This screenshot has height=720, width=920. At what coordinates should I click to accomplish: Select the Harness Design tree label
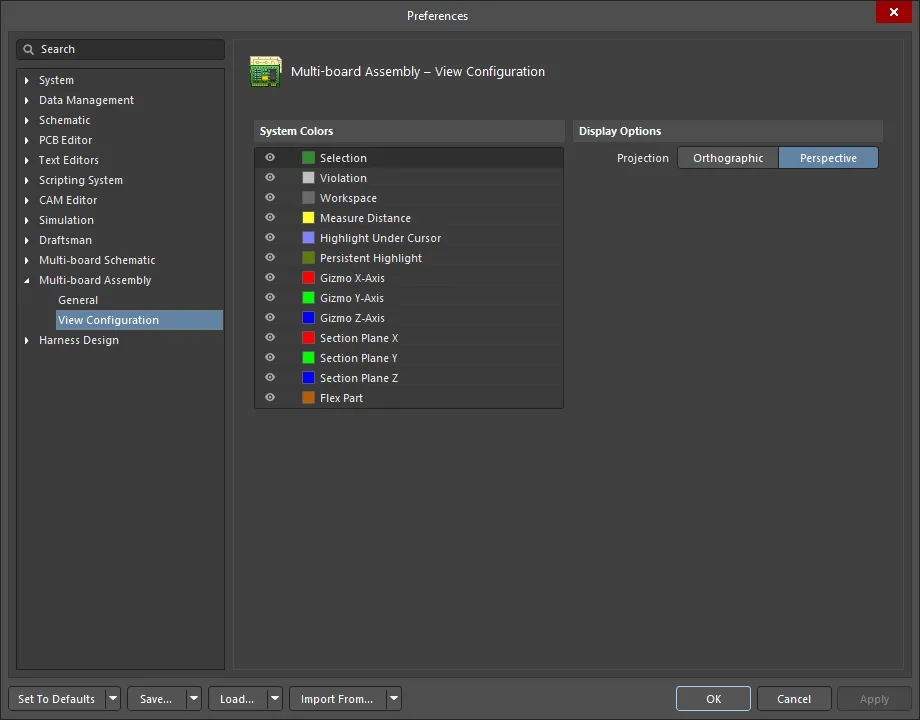[79, 340]
